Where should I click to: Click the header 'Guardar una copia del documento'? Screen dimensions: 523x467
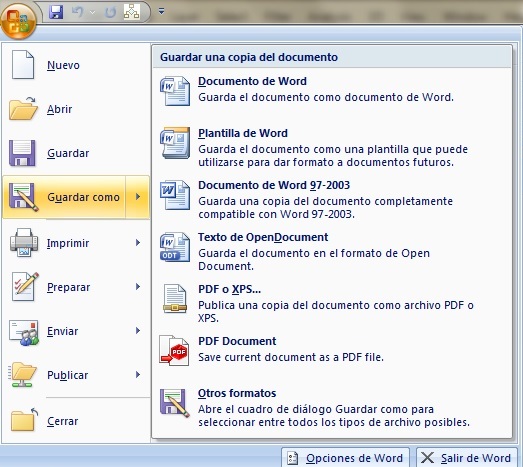249,57
